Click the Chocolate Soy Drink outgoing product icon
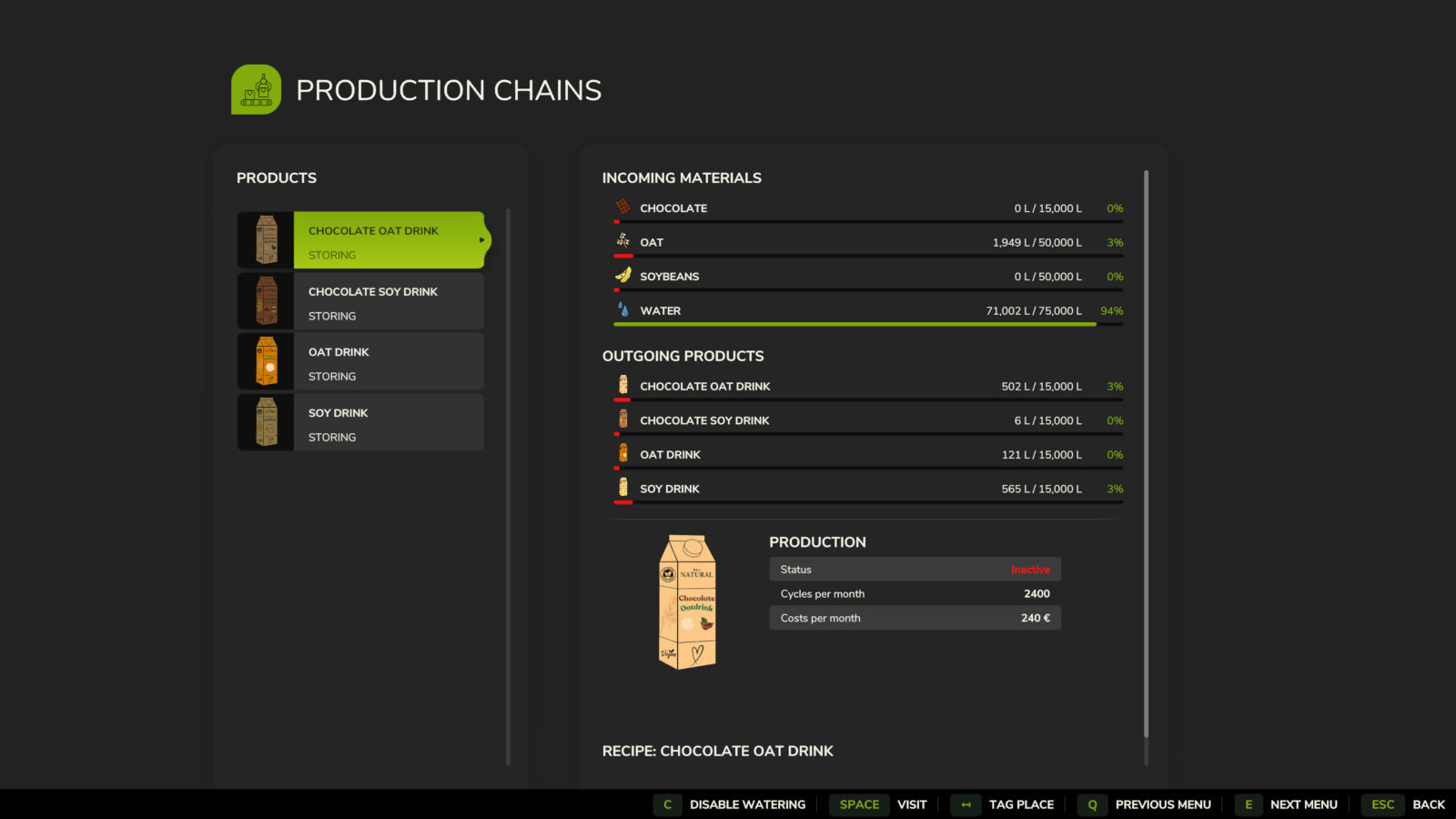The width and height of the screenshot is (1456, 819). tap(623, 420)
